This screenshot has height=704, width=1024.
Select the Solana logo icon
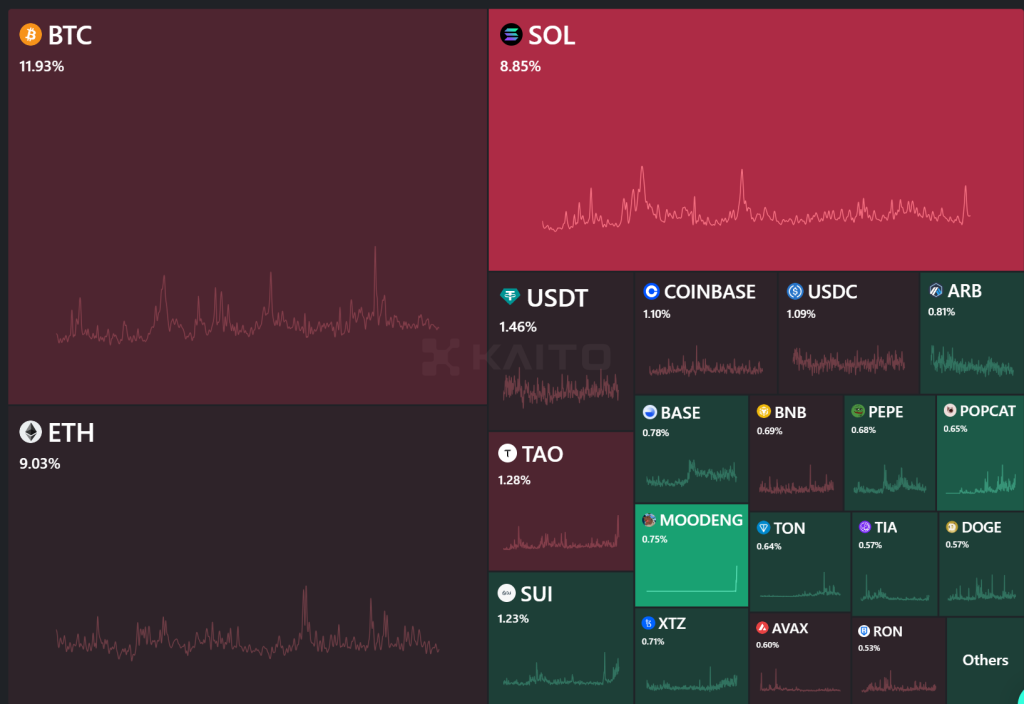pyautogui.click(x=511, y=36)
